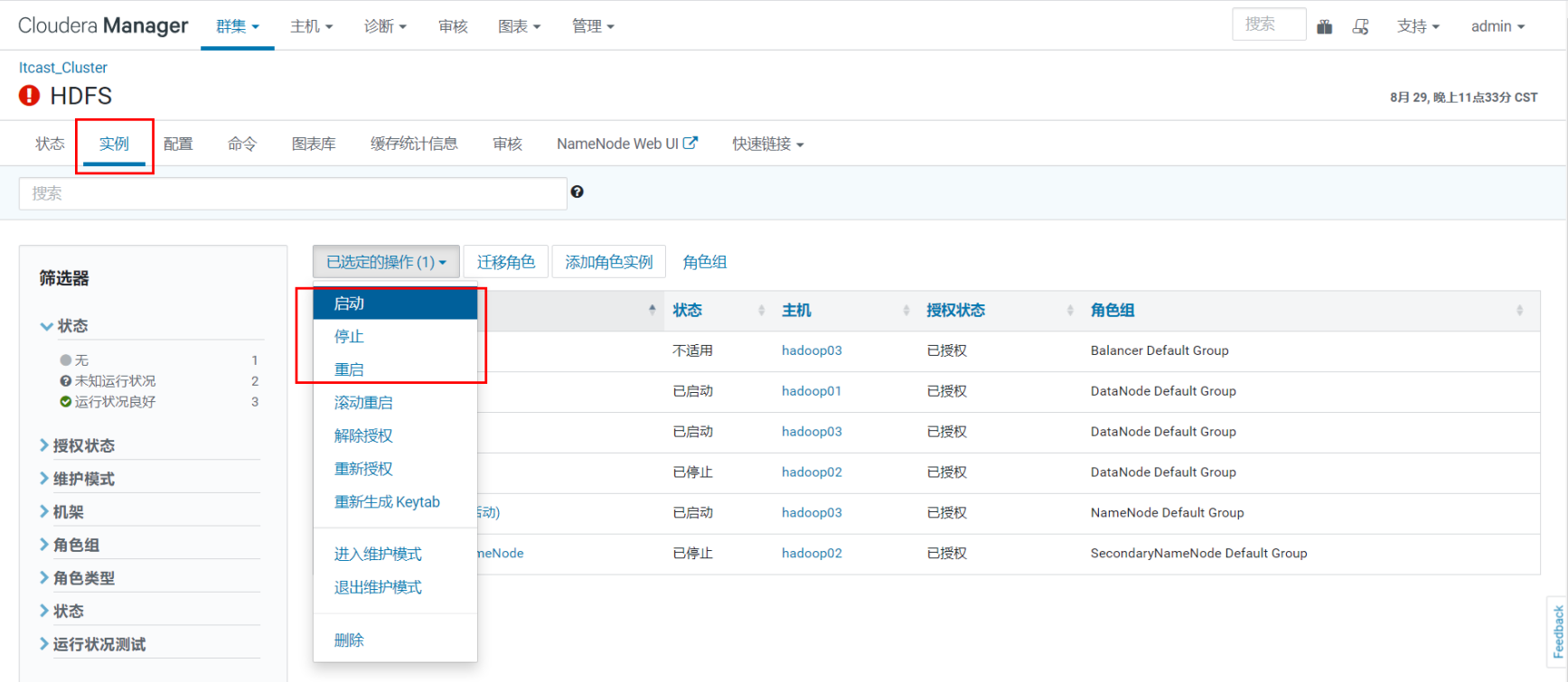This screenshot has height=682, width=1568.
Task: Open the running commands icon in top bar
Action: [x=1360, y=26]
